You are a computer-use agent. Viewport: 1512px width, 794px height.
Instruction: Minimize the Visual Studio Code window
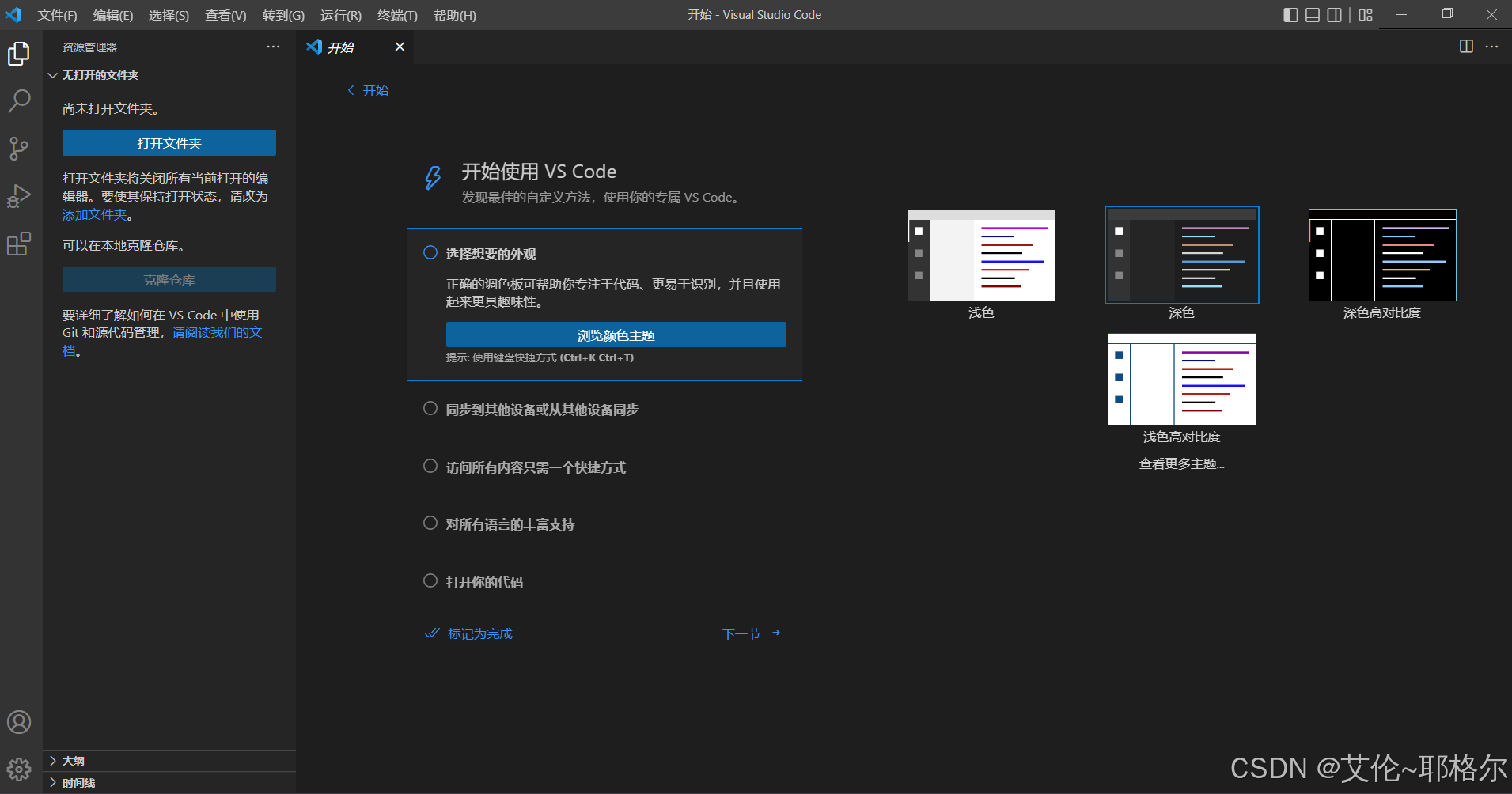[x=1401, y=15]
